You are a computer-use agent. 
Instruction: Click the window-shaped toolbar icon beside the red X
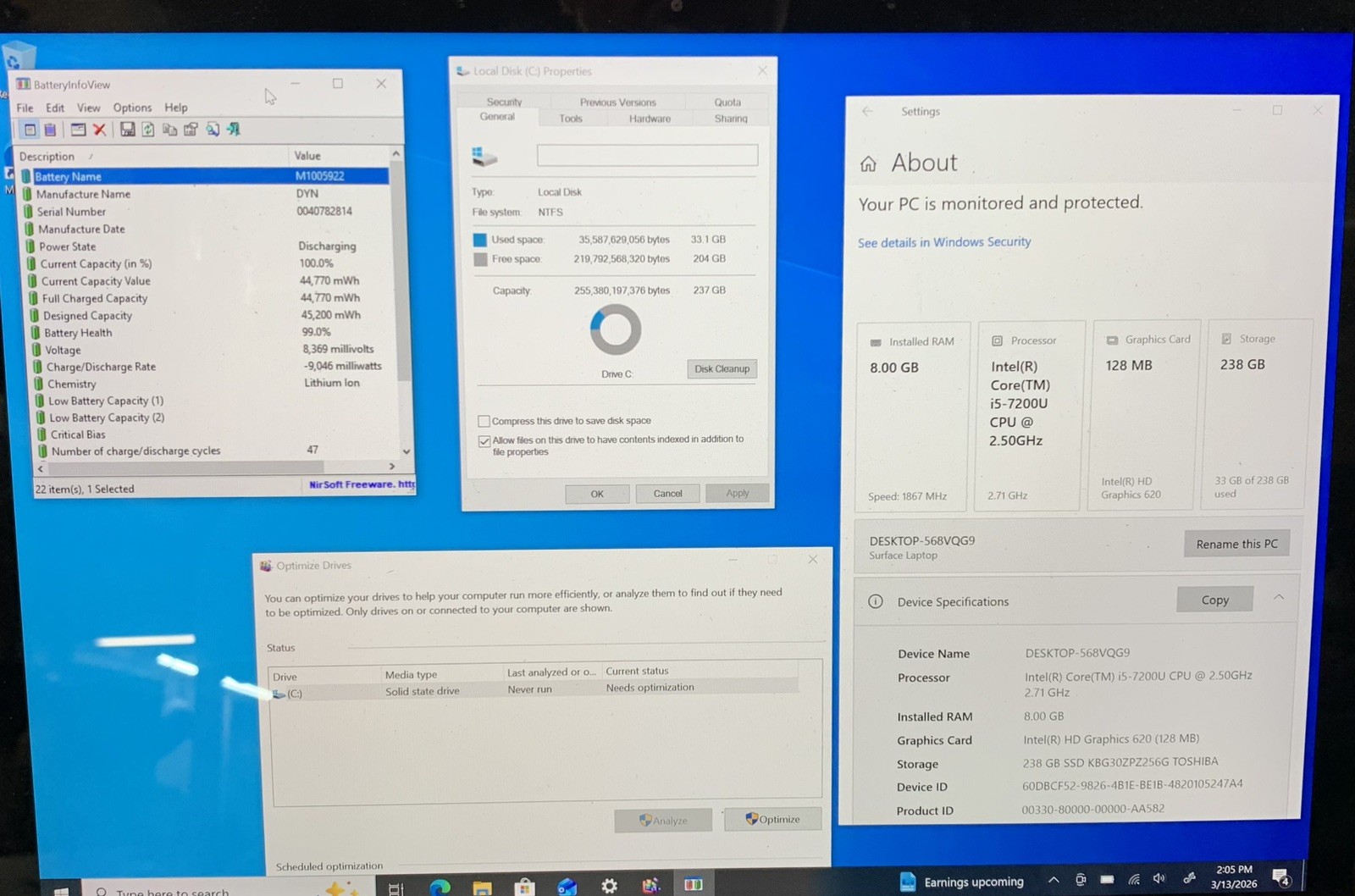(x=78, y=130)
